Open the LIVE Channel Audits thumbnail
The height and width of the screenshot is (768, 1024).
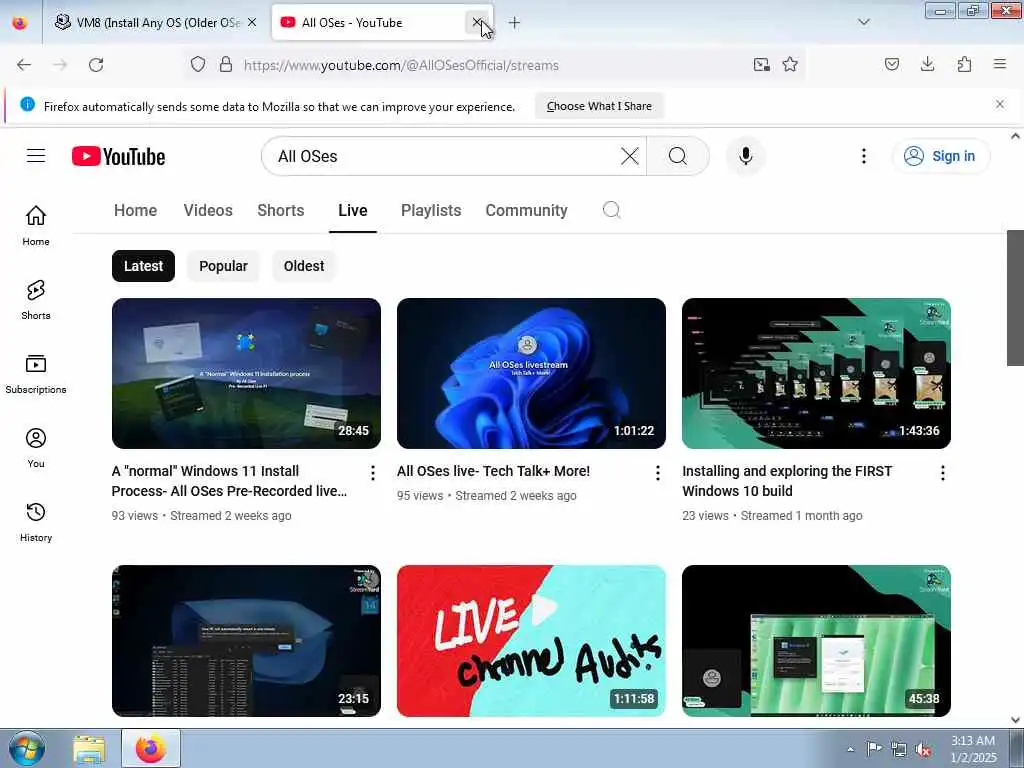click(531, 641)
